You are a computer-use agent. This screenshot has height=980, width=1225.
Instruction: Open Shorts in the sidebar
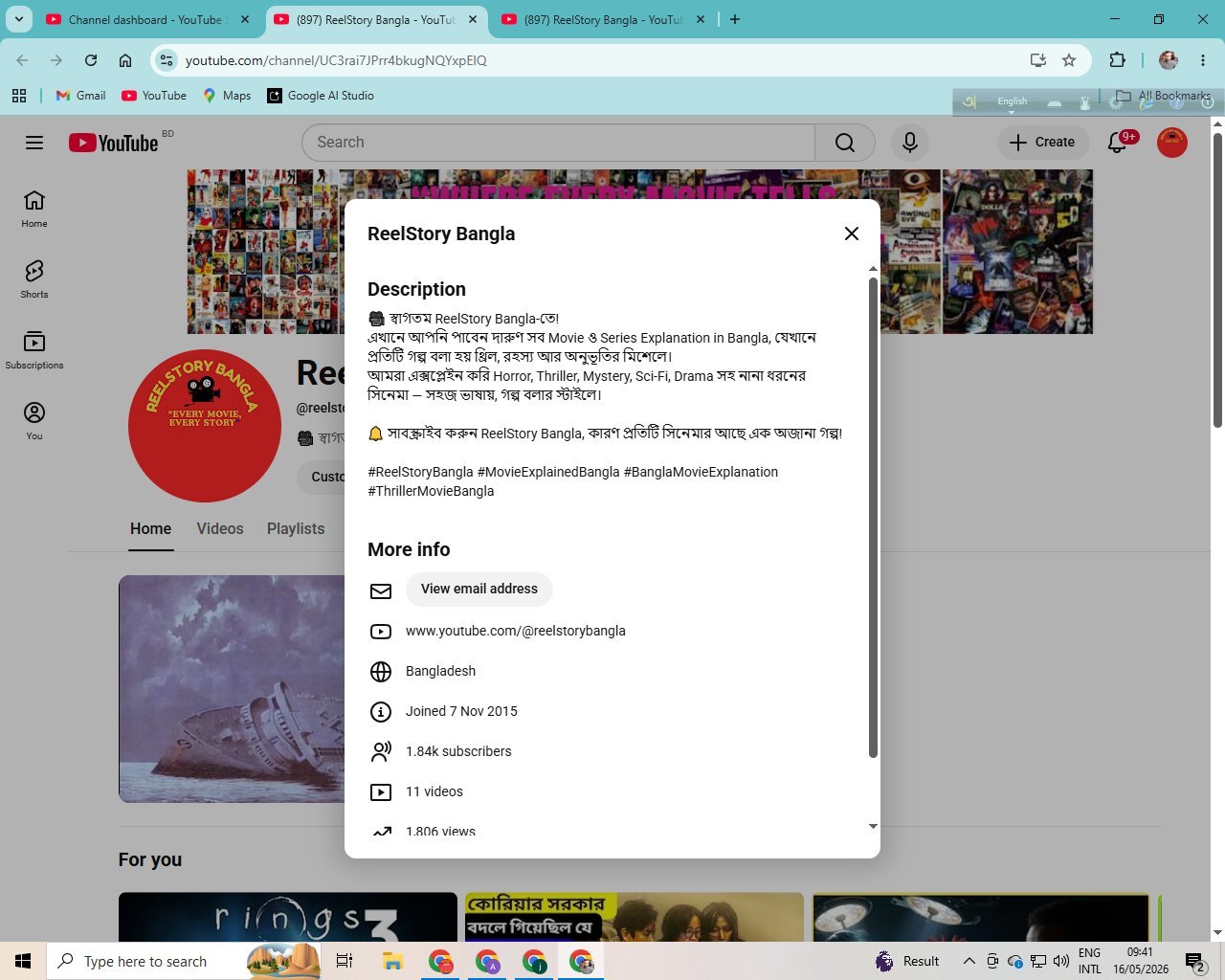pos(34,279)
